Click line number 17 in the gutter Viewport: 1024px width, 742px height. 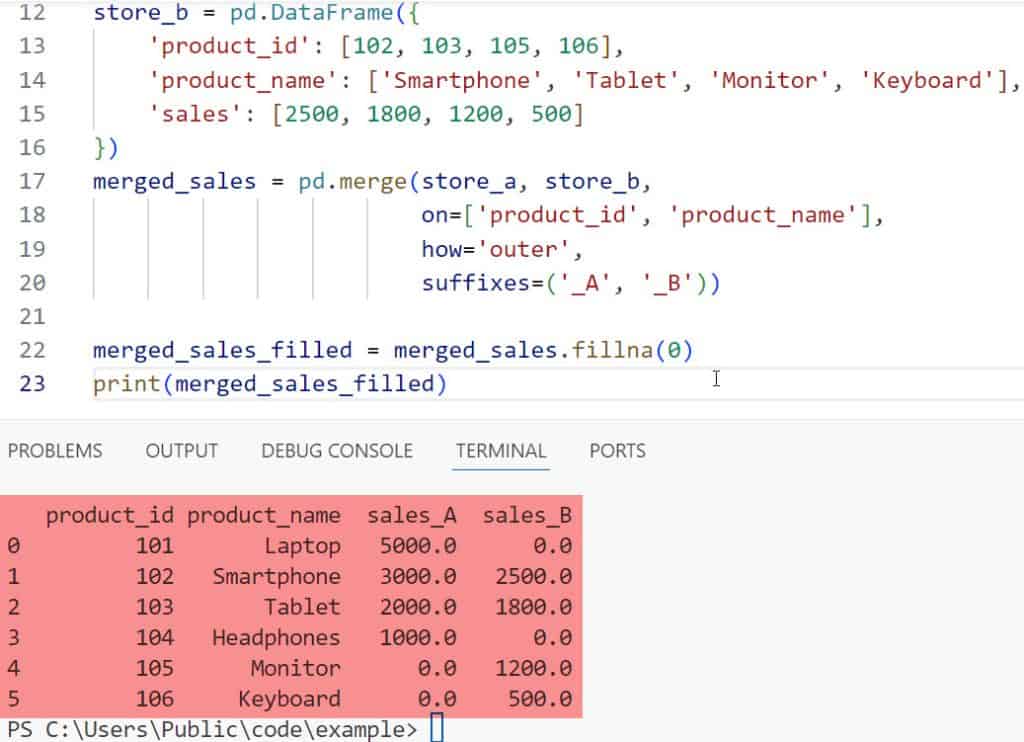[x=32, y=181]
